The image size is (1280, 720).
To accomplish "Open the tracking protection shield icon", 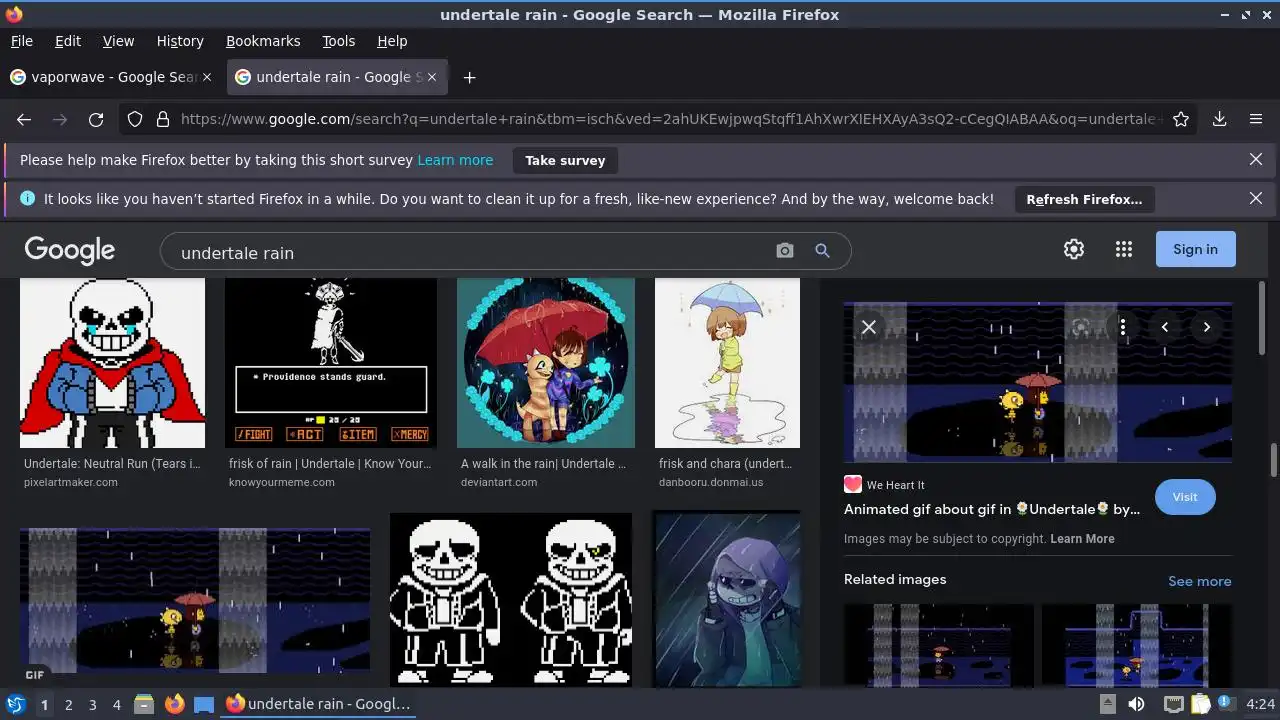I will click(x=135, y=119).
